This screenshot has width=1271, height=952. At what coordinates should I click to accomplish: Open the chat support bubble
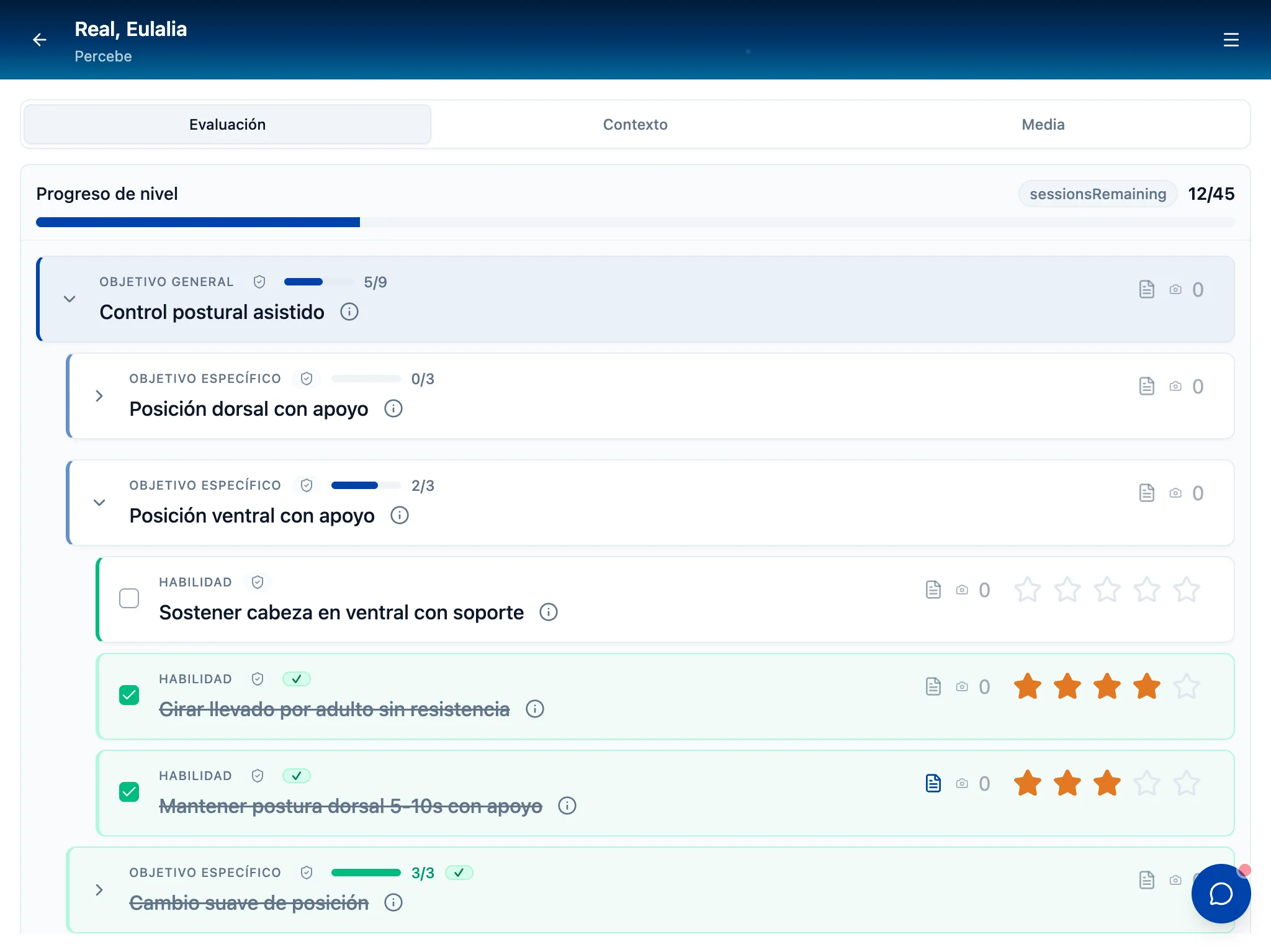pyautogui.click(x=1220, y=894)
